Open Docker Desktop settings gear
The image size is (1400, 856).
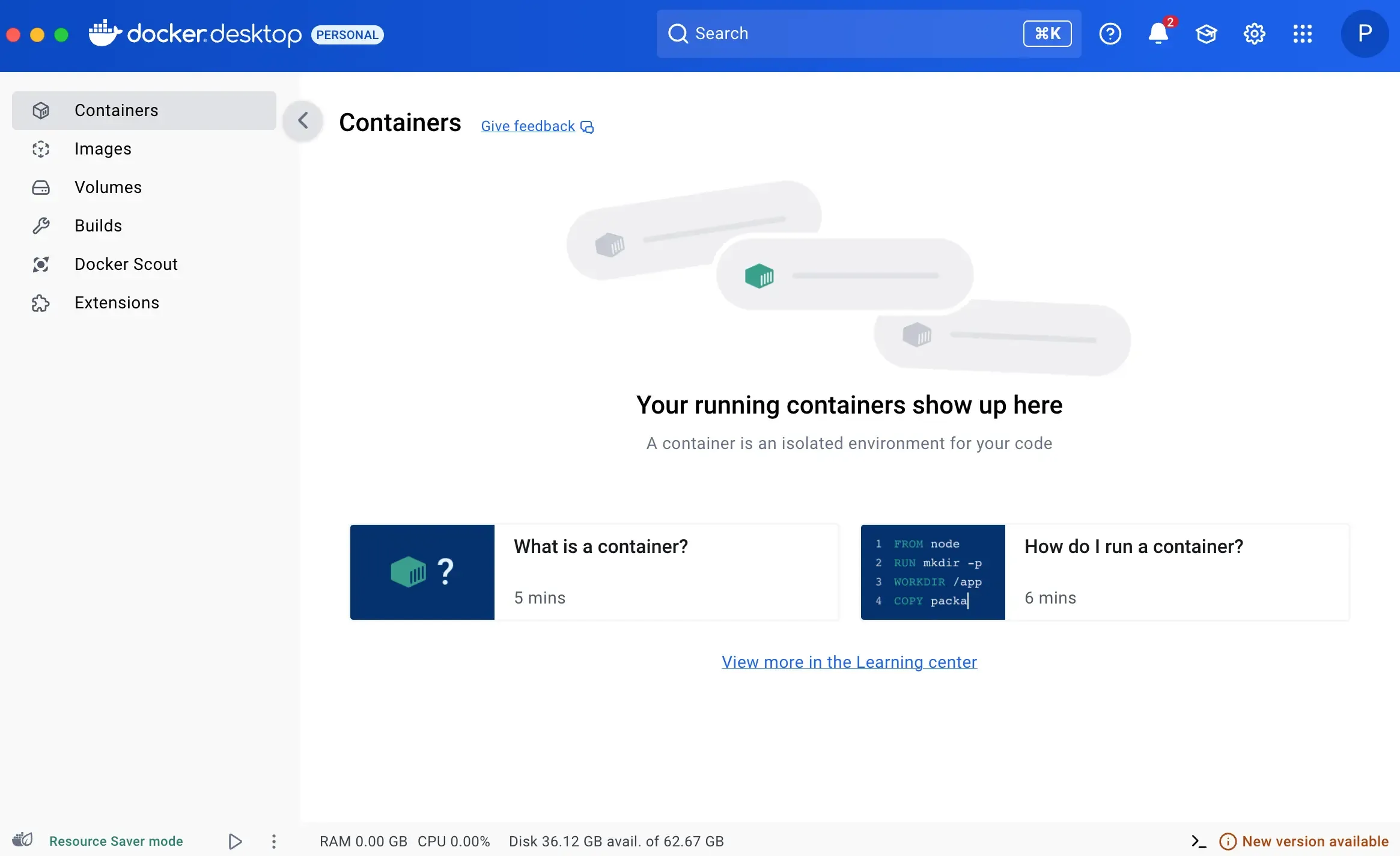[x=1255, y=34]
